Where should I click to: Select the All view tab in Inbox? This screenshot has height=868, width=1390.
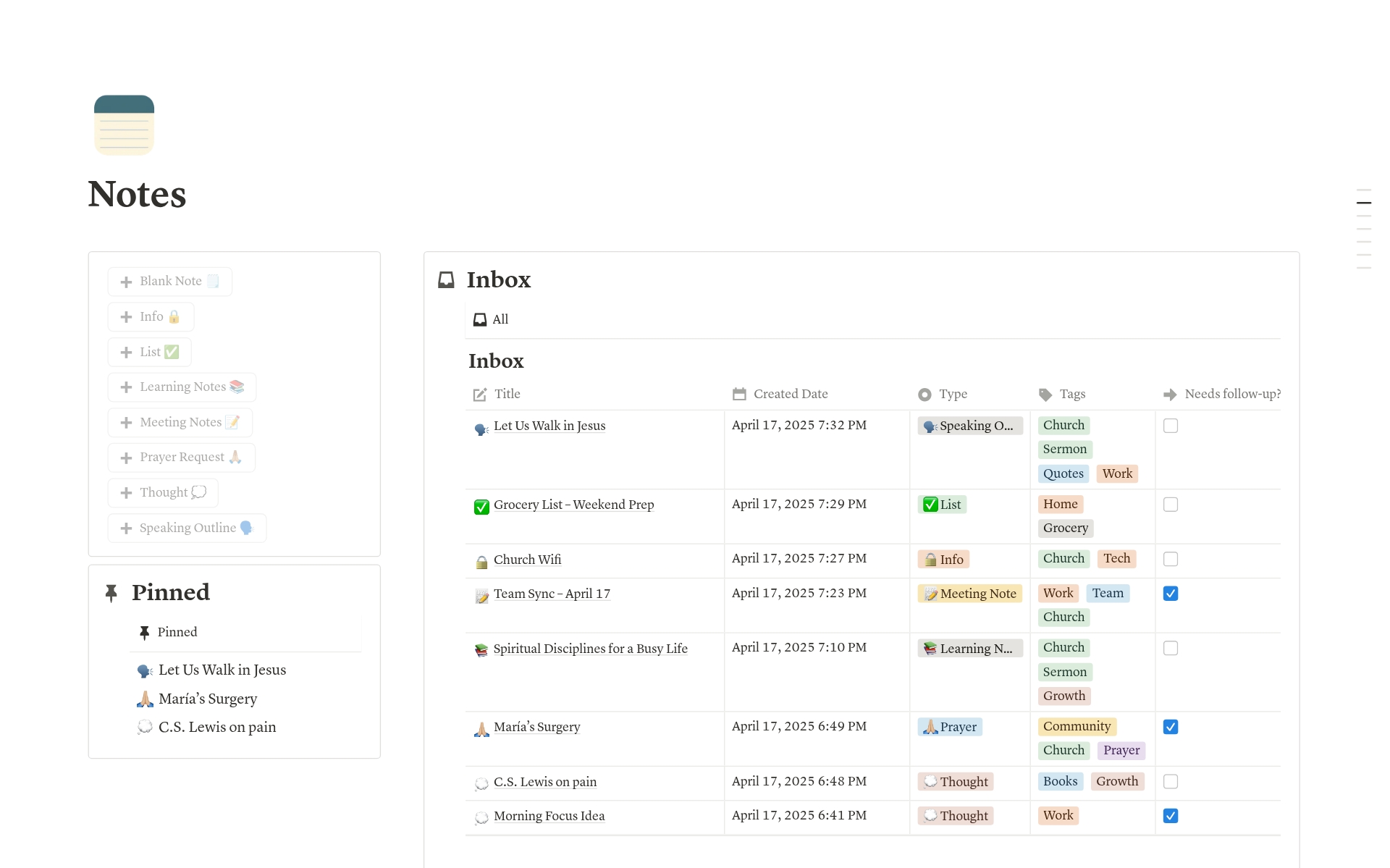(x=491, y=319)
